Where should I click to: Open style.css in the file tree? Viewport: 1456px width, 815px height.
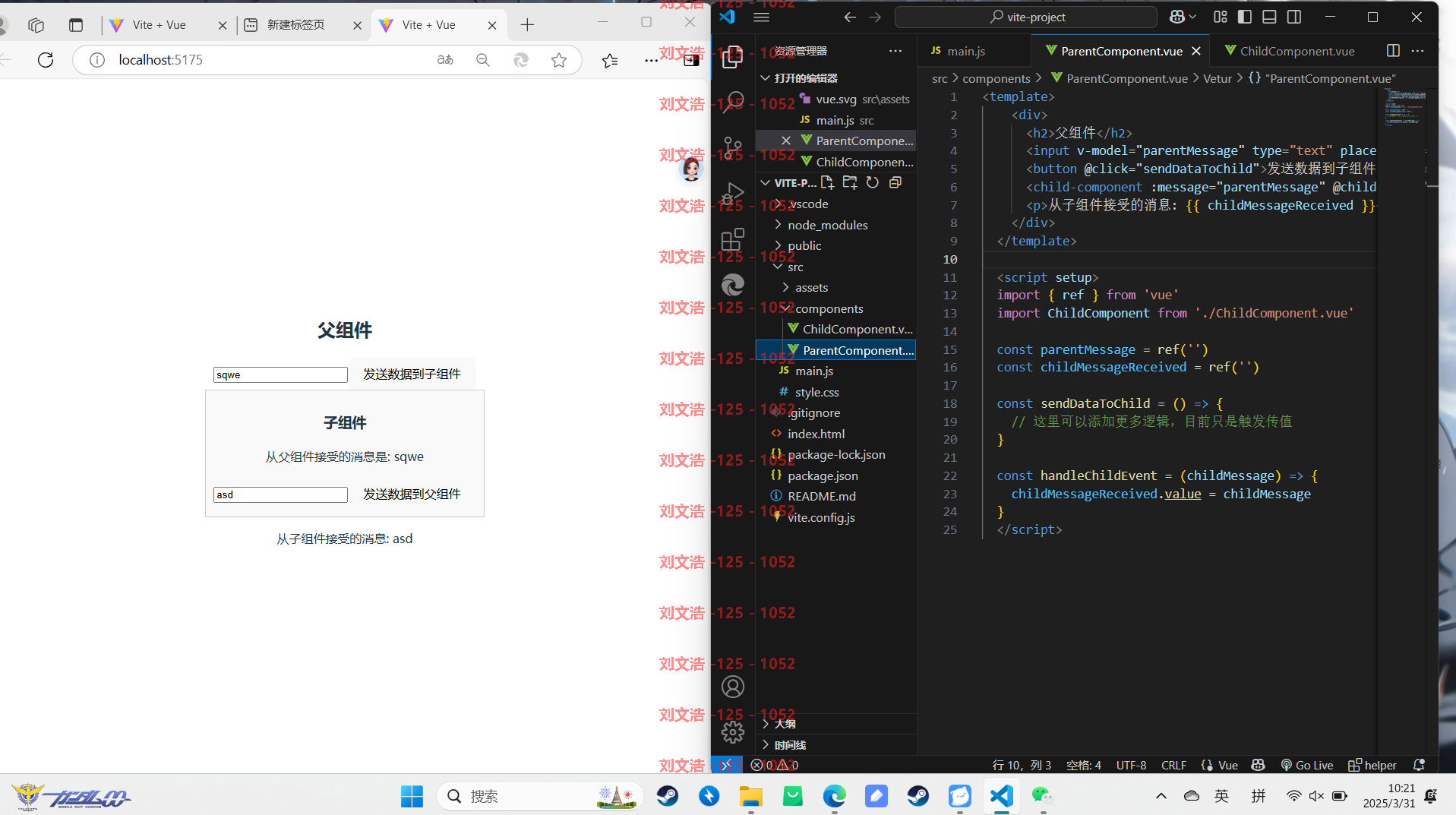(835, 393)
